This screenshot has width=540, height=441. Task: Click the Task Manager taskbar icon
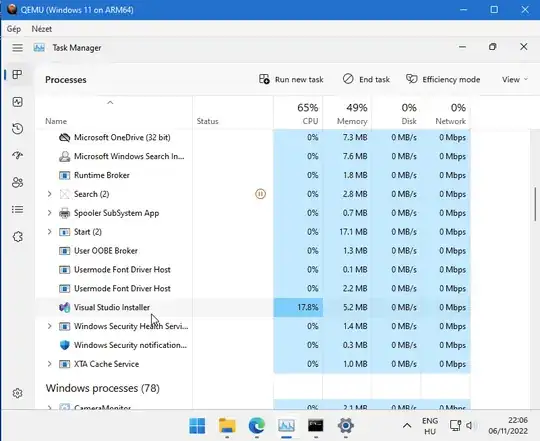click(286, 426)
